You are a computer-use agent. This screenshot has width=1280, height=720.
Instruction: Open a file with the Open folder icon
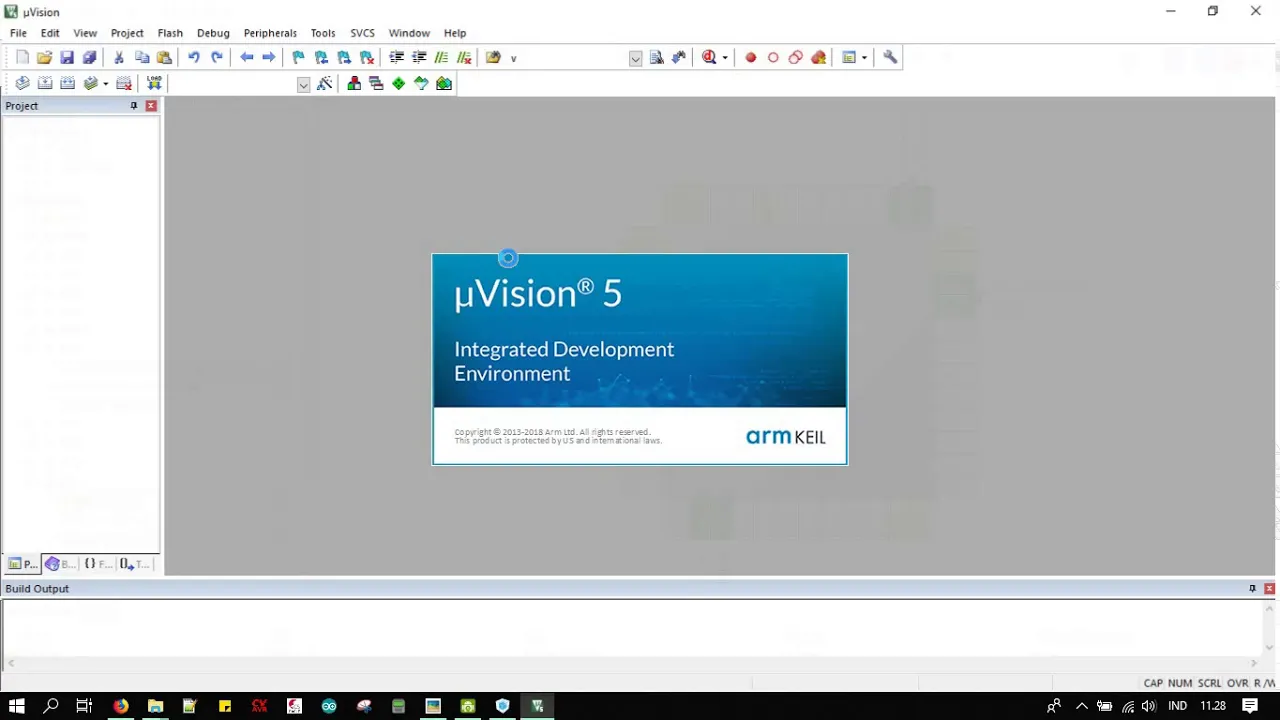(44, 58)
